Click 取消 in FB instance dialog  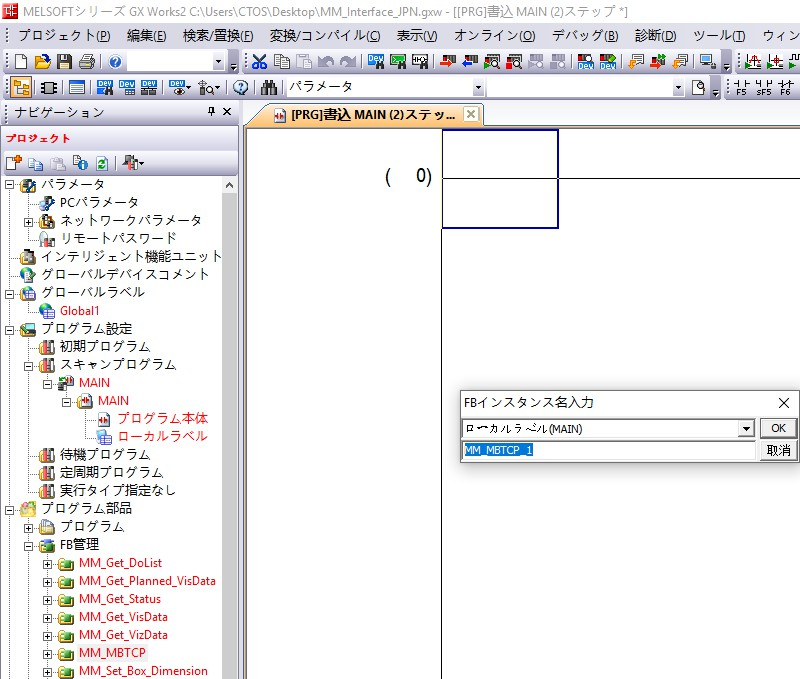[x=778, y=450]
